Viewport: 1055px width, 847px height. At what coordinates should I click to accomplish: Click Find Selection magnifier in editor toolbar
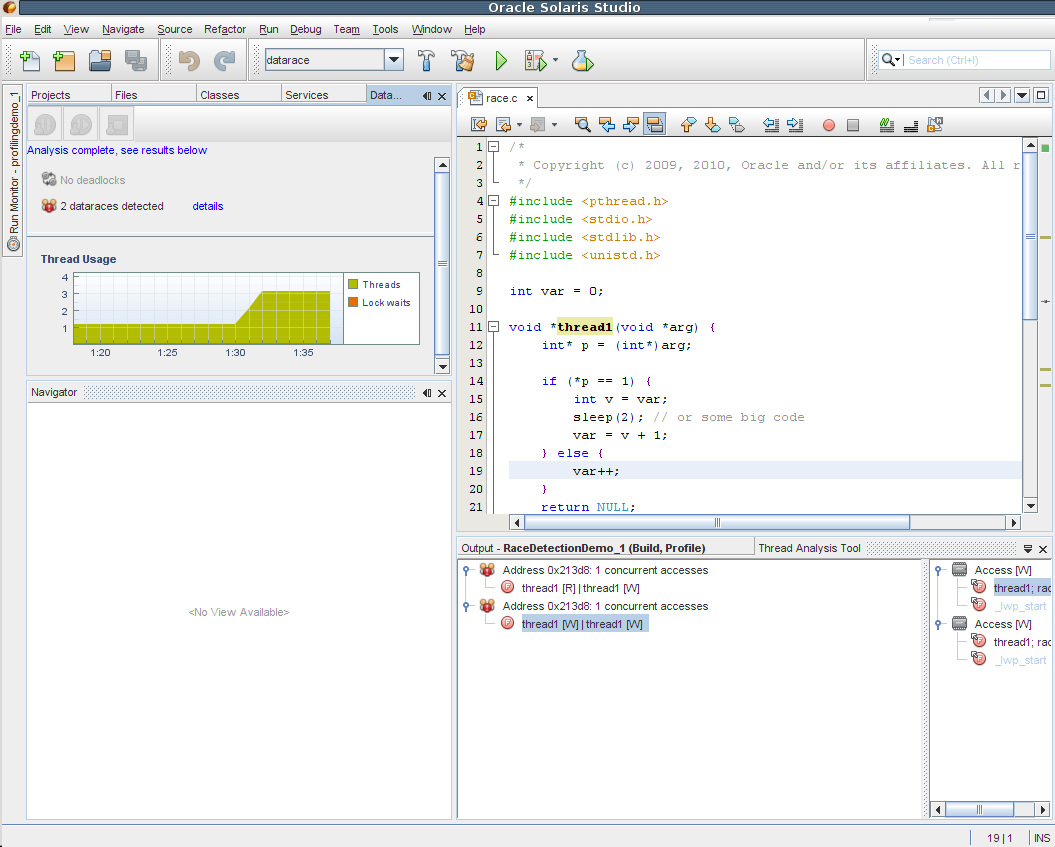click(582, 125)
